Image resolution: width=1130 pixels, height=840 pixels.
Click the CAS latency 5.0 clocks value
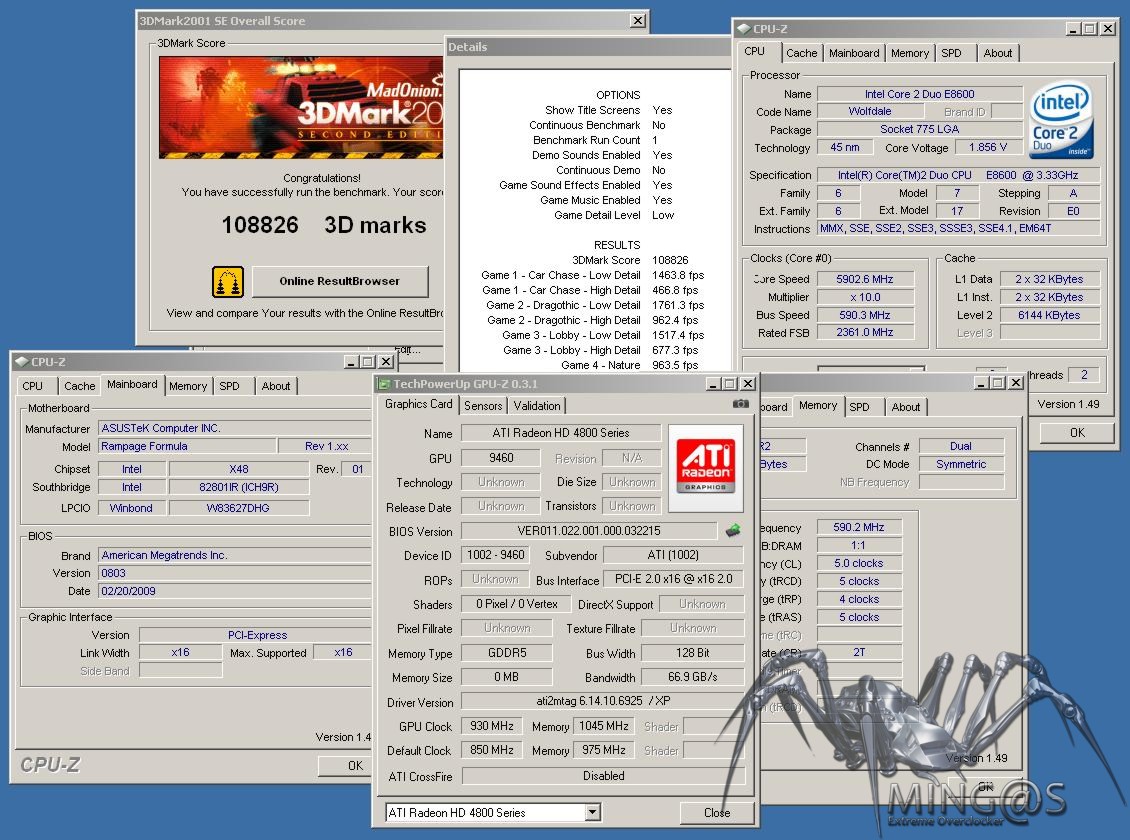pos(859,563)
